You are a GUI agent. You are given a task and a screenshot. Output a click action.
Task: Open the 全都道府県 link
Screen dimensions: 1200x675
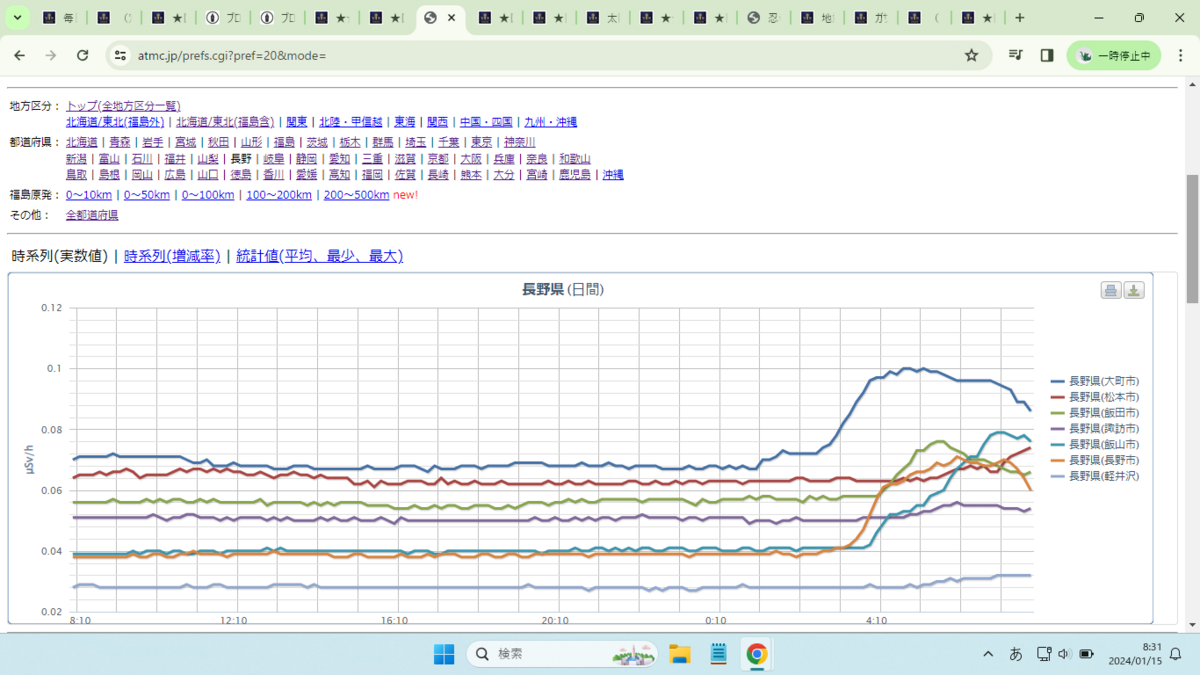[x=92, y=215]
